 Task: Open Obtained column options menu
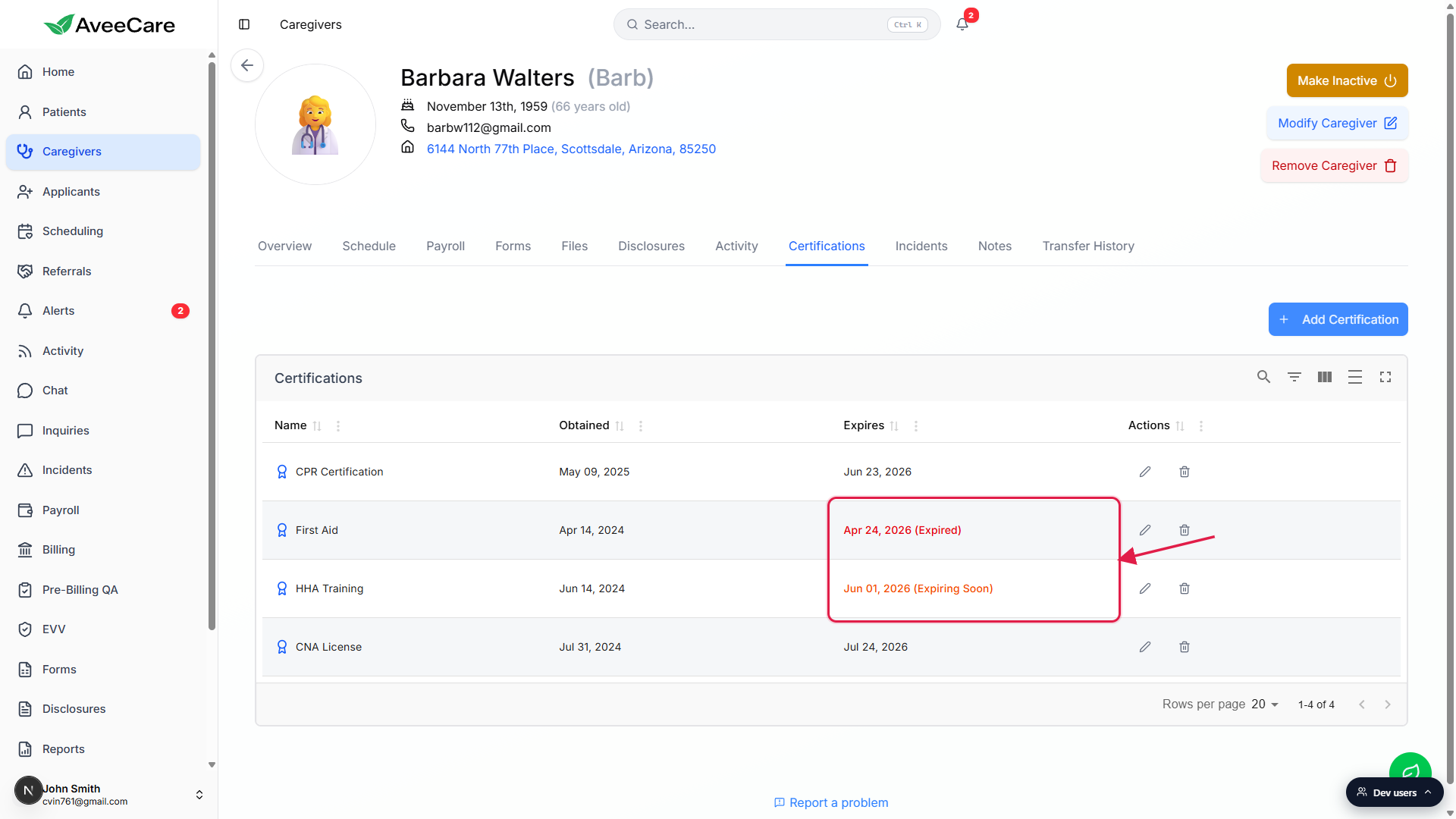641,426
